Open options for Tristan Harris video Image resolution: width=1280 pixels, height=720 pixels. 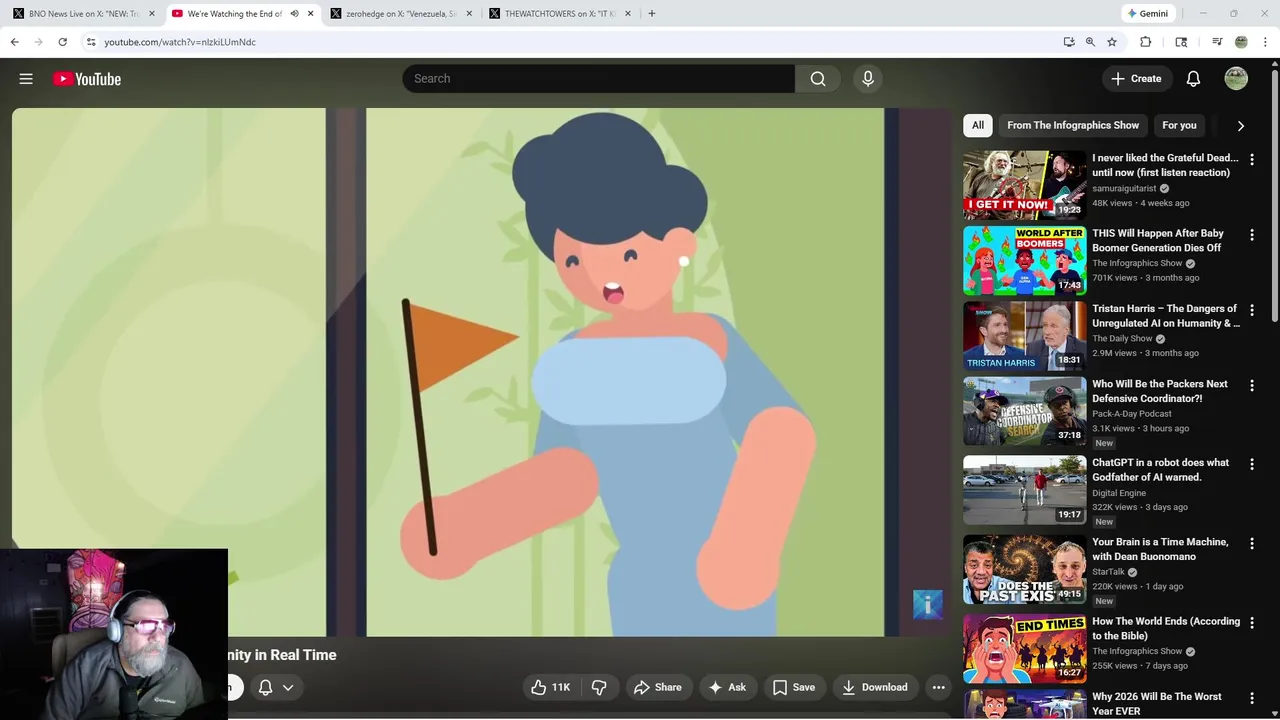(1251, 310)
